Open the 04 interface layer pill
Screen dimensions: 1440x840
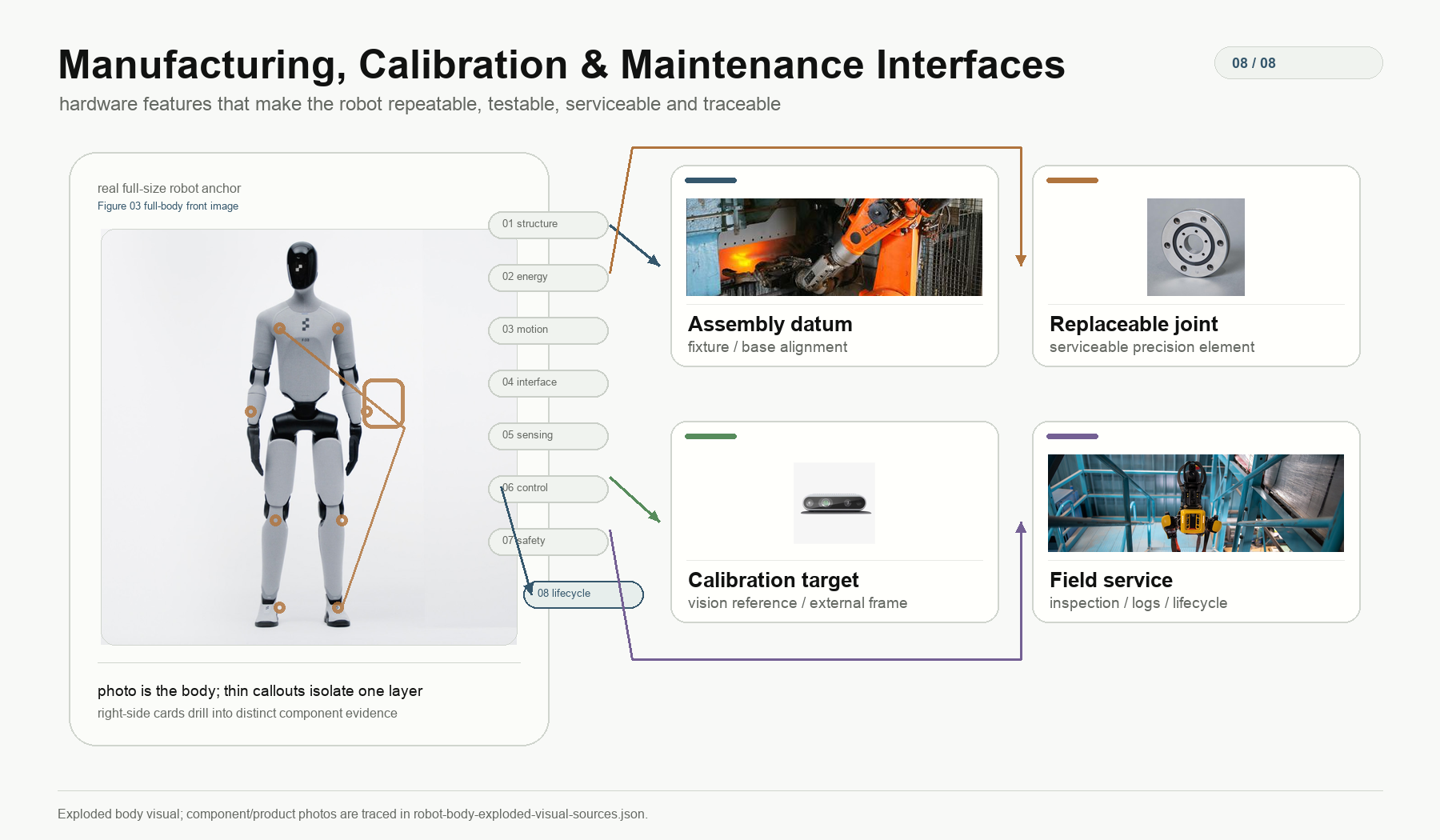coord(548,383)
